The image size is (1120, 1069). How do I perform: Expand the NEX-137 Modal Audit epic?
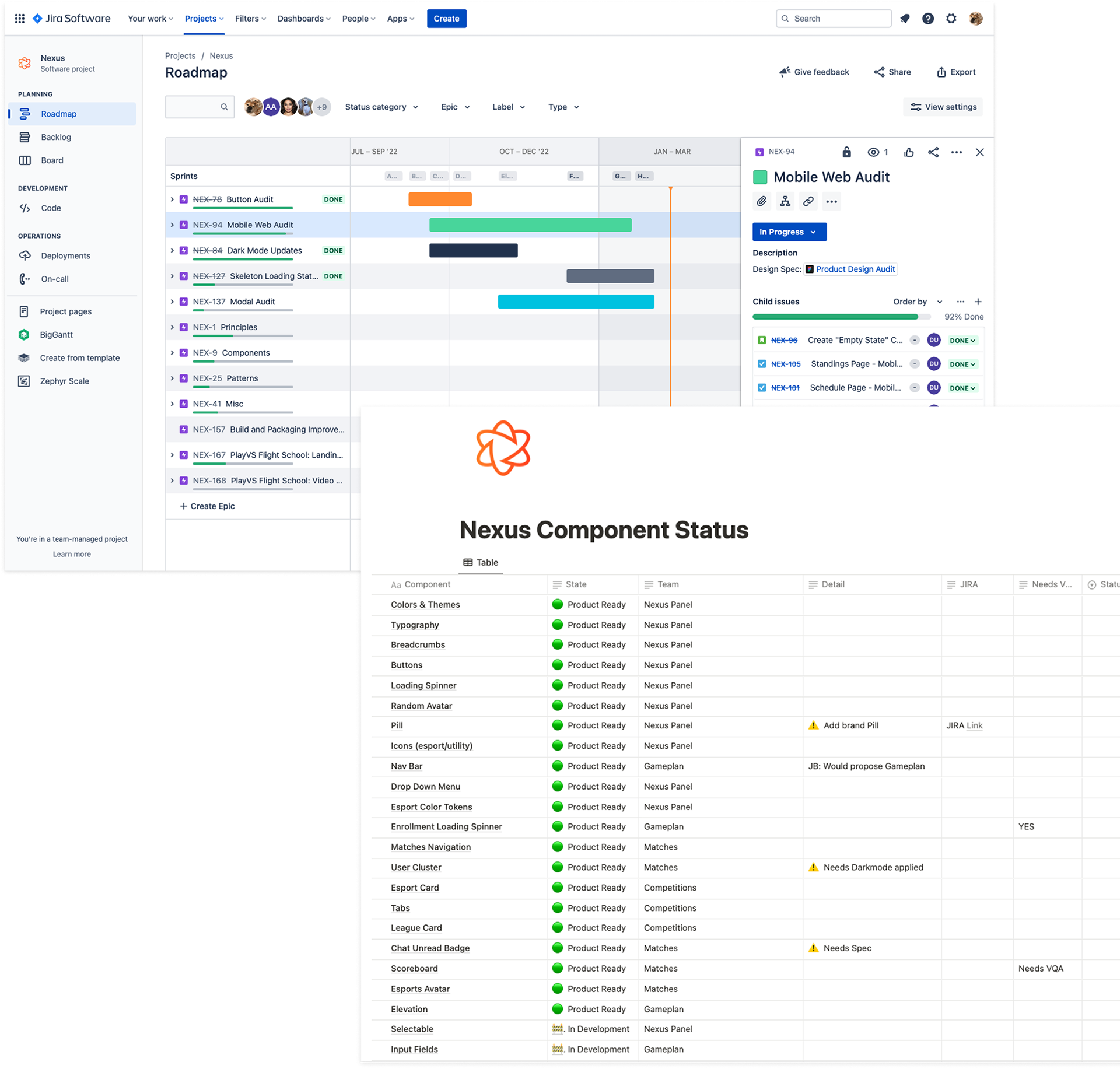point(172,302)
